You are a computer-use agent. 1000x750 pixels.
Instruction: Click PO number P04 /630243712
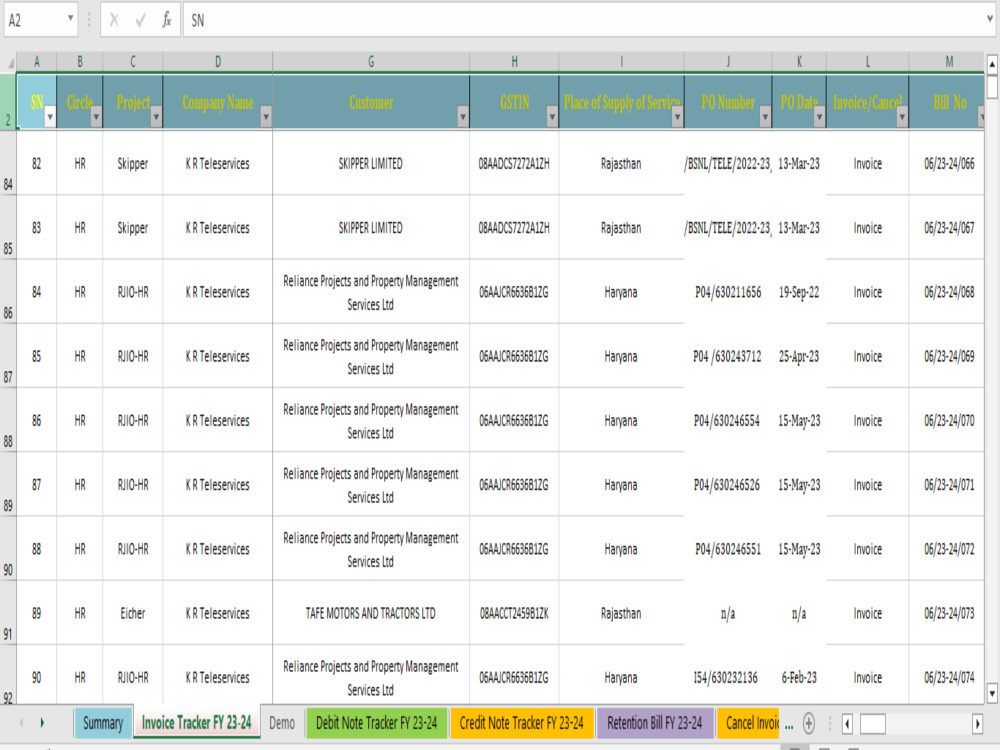[x=727, y=356]
